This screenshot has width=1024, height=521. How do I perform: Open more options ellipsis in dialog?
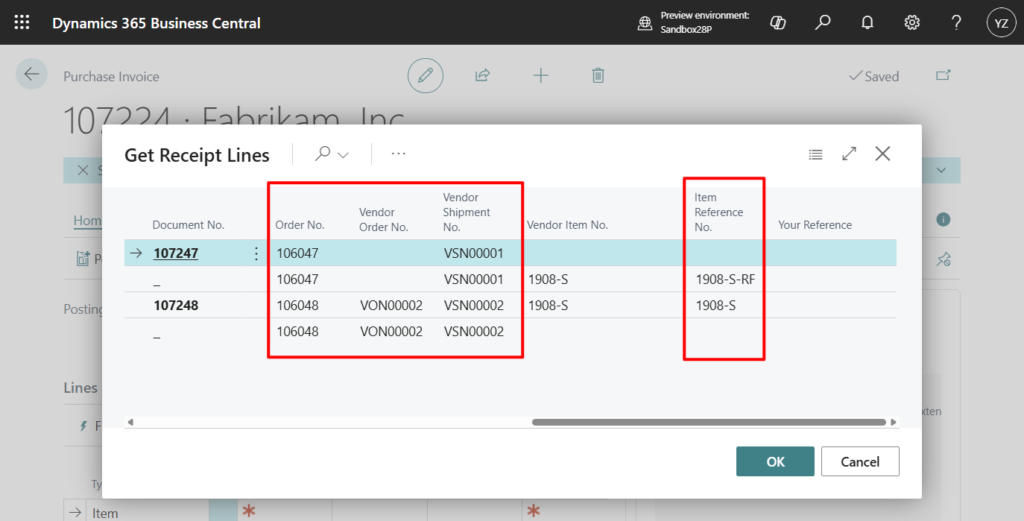tap(399, 154)
